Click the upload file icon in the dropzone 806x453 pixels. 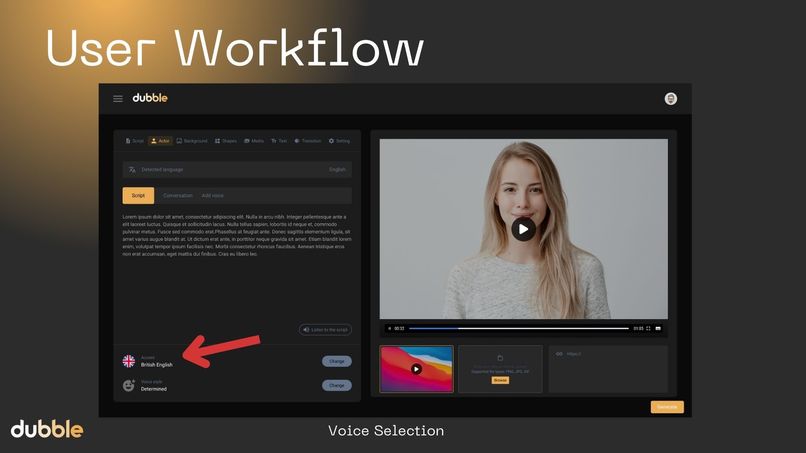tap(500, 358)
